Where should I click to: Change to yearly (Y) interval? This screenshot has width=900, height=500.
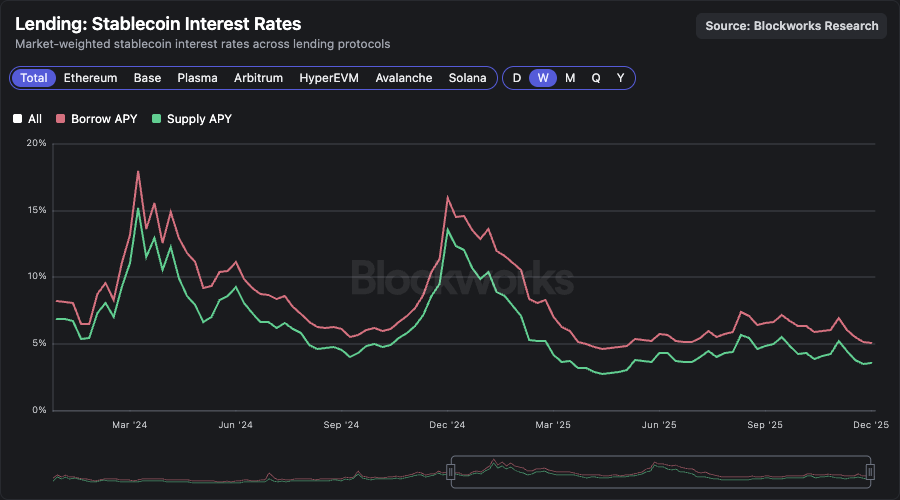tap(621, 78)
